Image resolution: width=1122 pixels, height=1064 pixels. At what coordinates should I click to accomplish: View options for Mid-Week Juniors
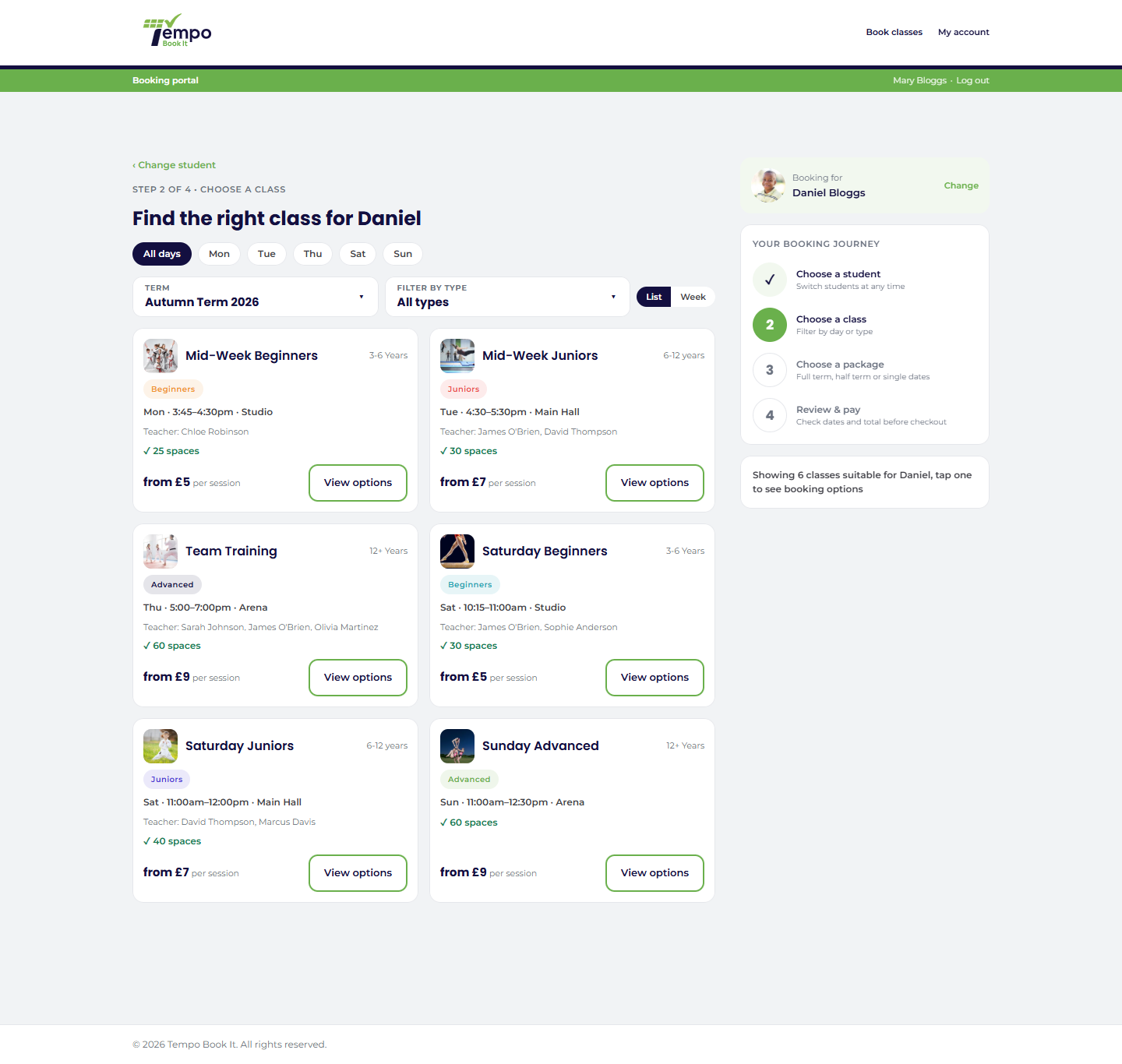click(654, 483)
